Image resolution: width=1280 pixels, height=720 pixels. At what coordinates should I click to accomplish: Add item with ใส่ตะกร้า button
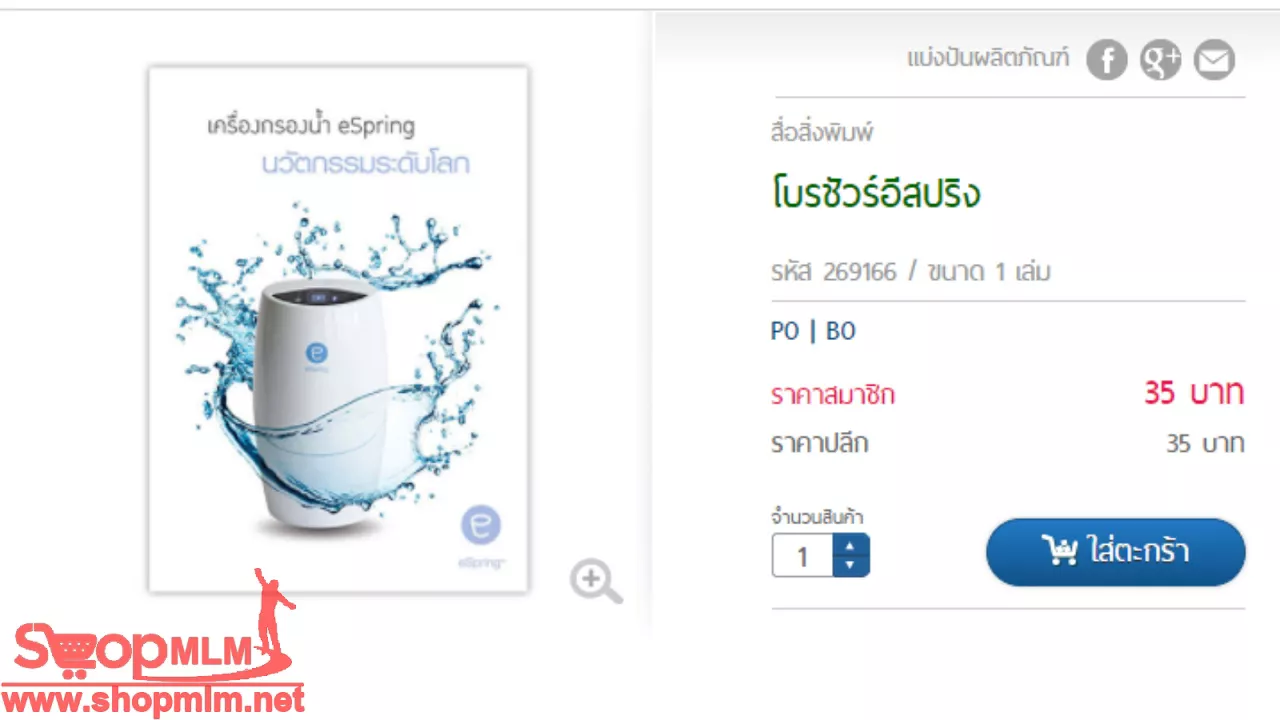(1116, 552)
